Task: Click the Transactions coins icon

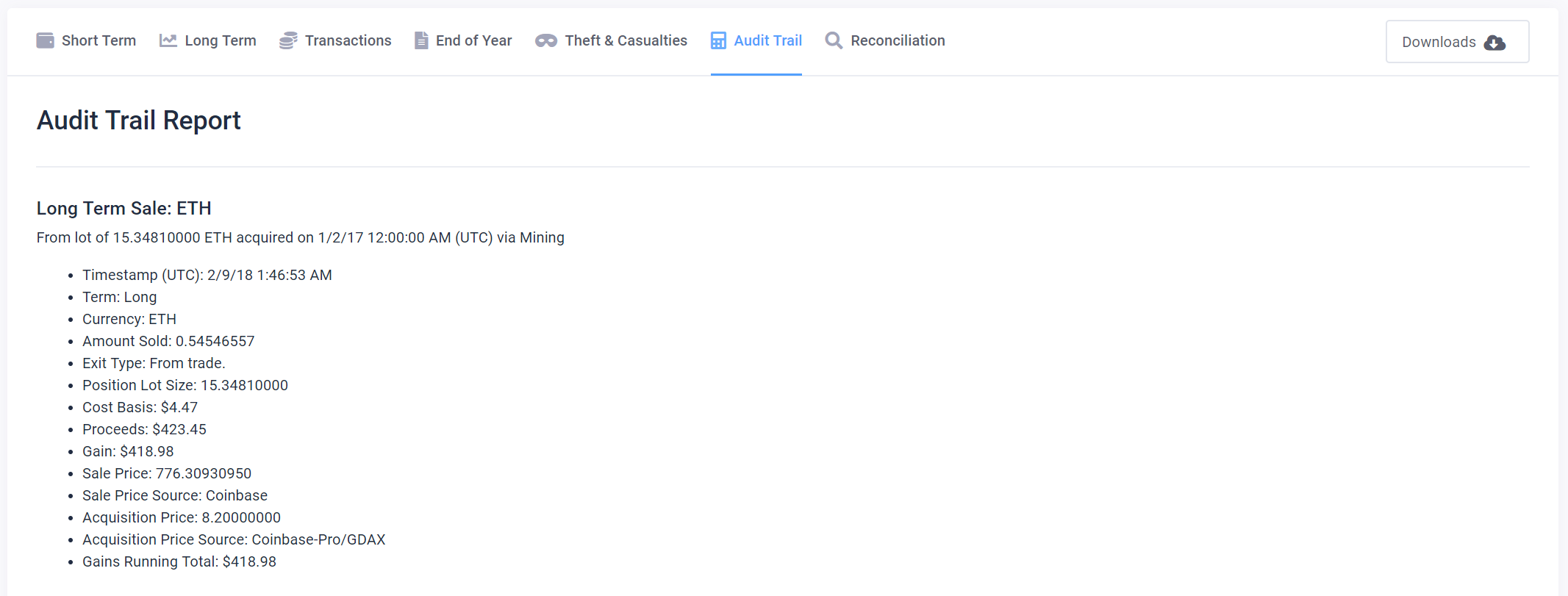Action: (288, 40)
